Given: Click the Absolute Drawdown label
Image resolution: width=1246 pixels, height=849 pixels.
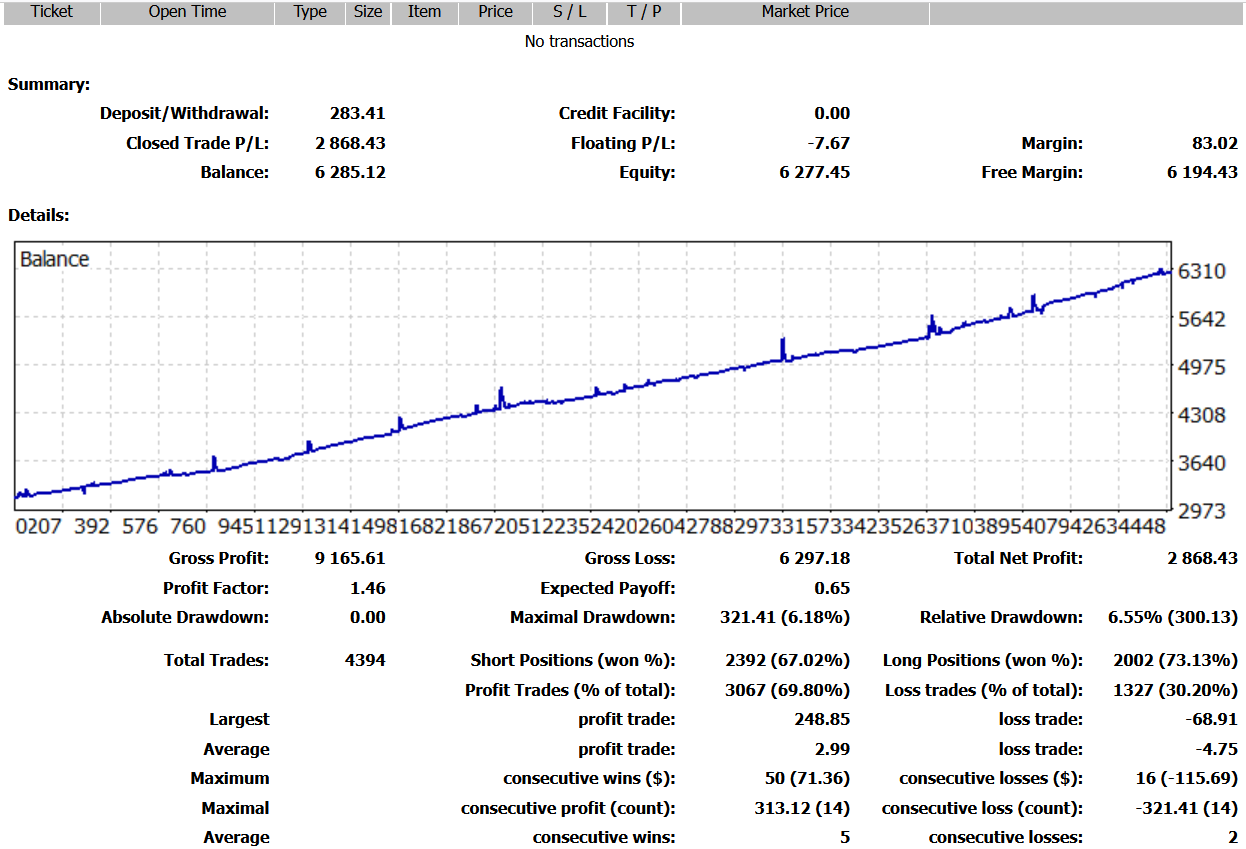Looking at the screenshot, I should [x=185, y=617].
